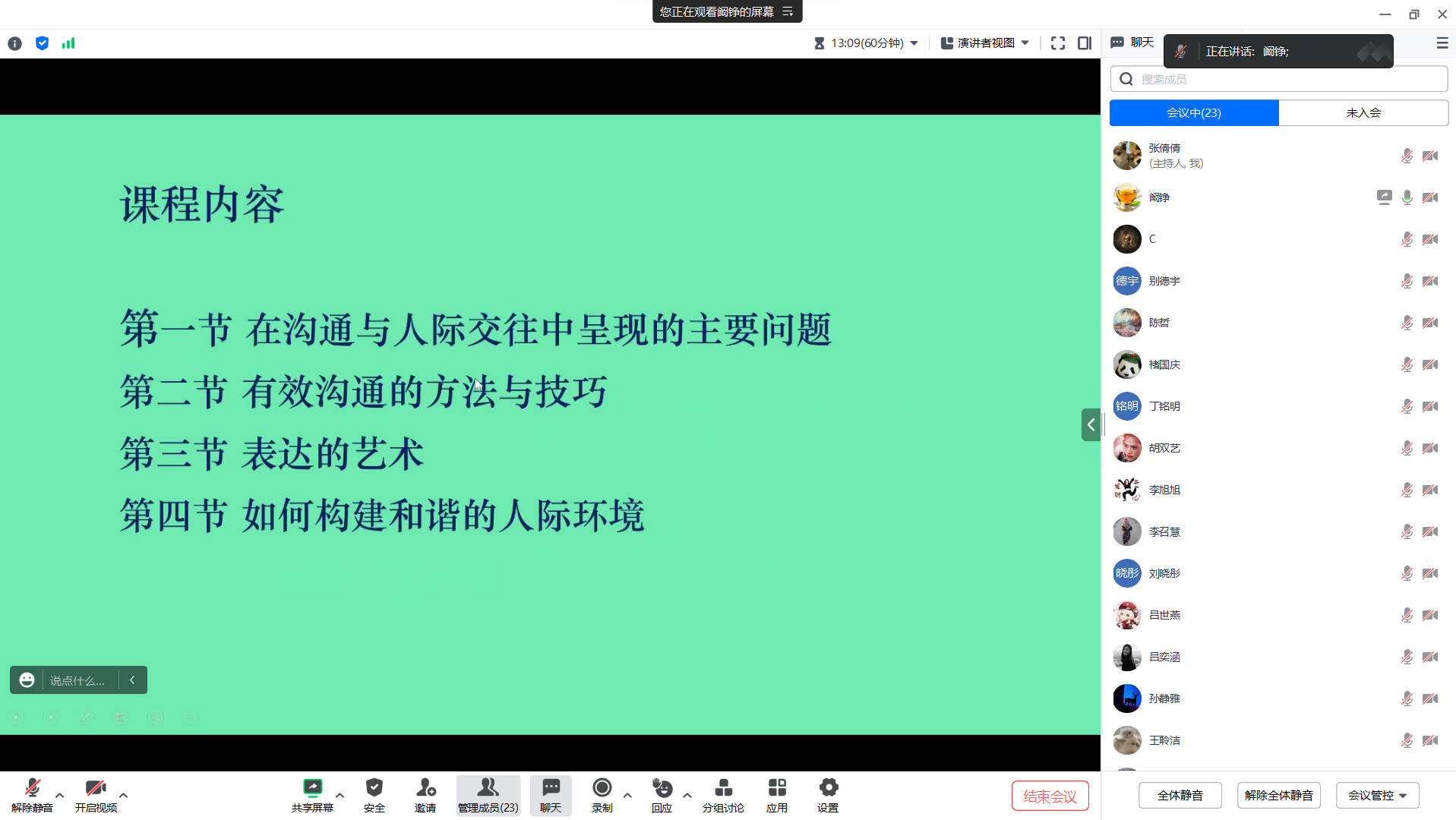Open Settings (设置) gear icon

[828, 788]
